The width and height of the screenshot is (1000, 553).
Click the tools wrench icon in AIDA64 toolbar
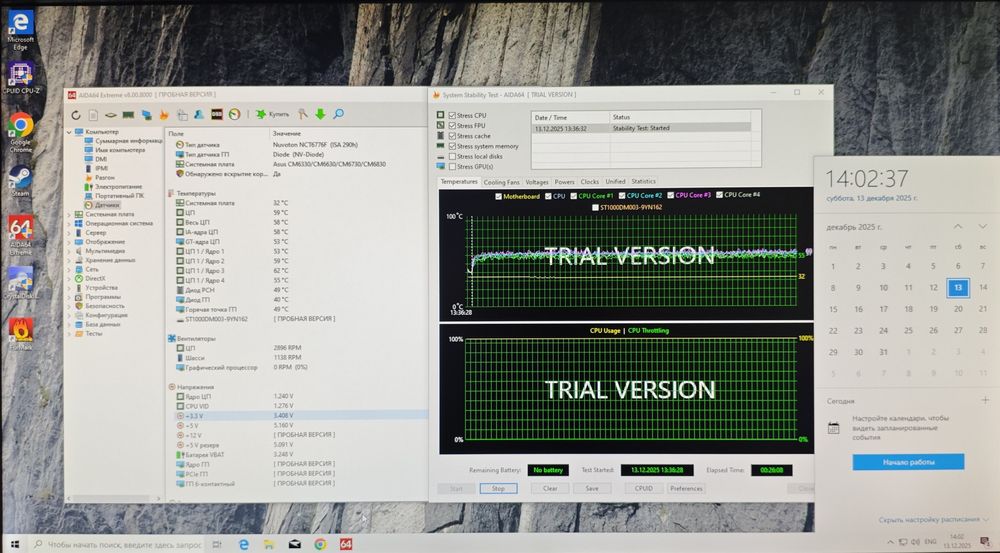[303, 114]
